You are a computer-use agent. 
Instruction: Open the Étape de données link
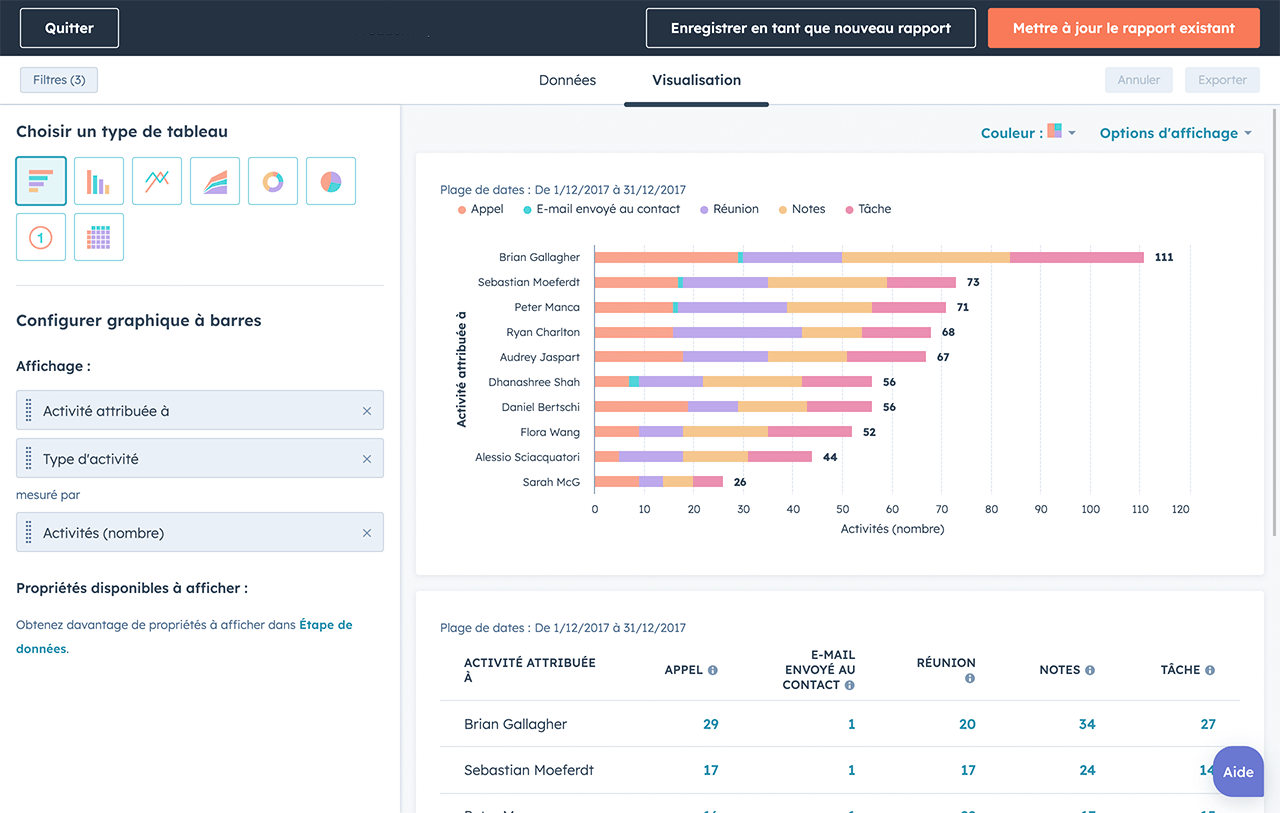coord(325,625)
